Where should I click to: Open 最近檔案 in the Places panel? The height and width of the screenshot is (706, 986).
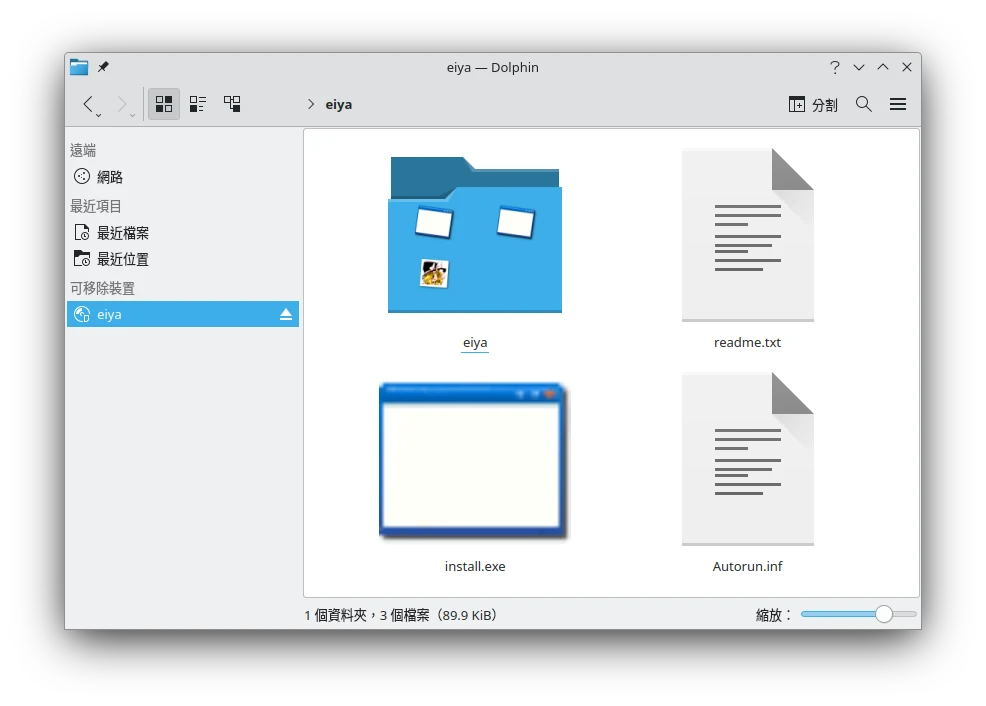122,233
